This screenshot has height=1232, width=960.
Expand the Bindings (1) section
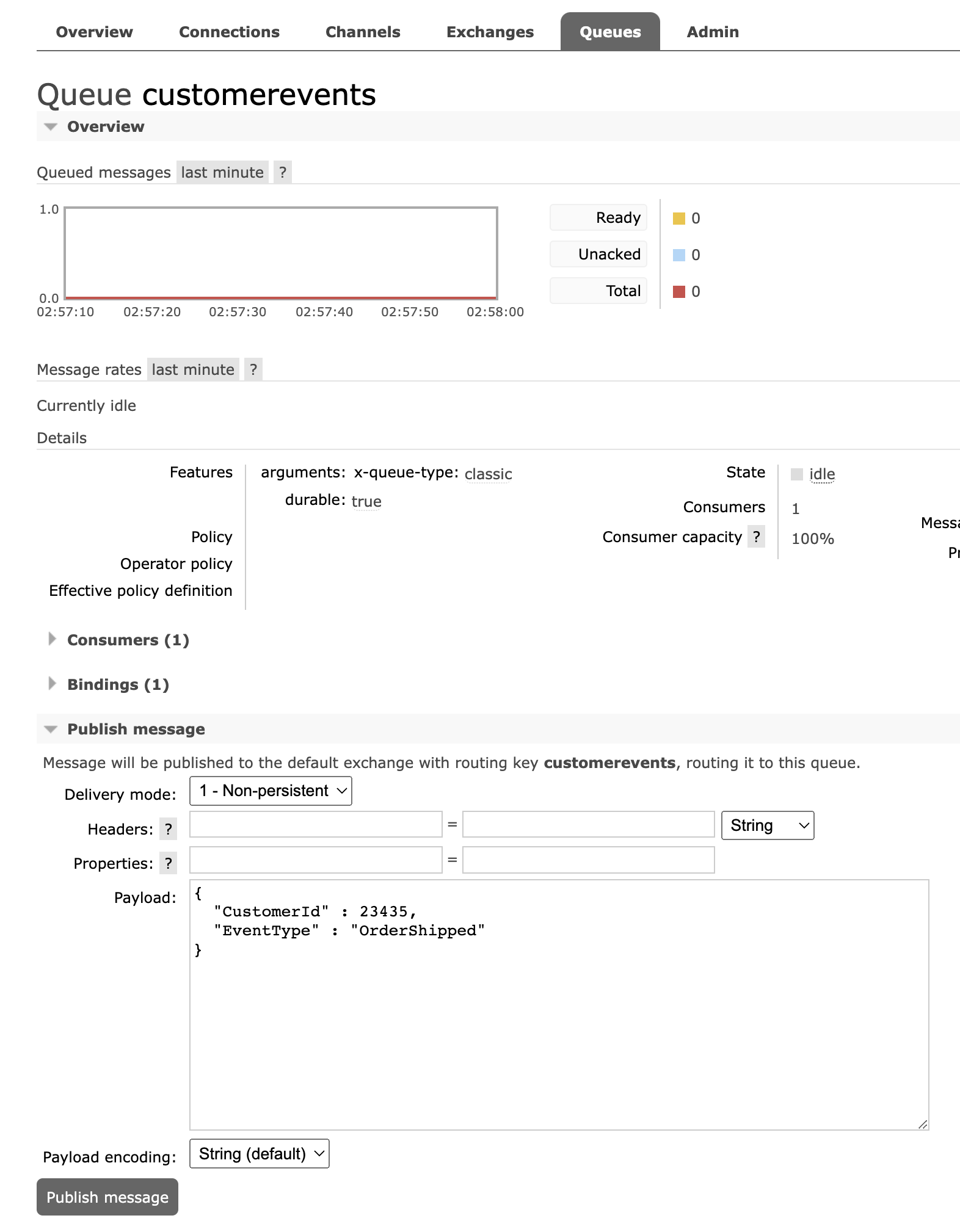pos(118,684)
